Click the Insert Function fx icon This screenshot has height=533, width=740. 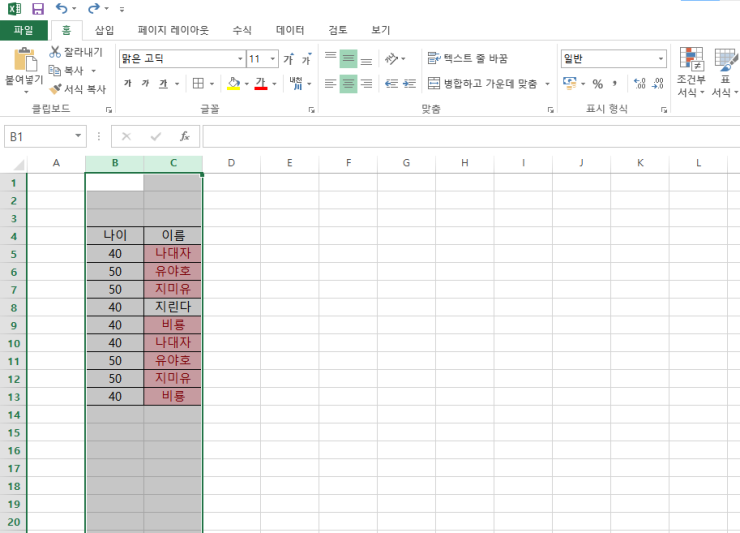tap(185, 136)
